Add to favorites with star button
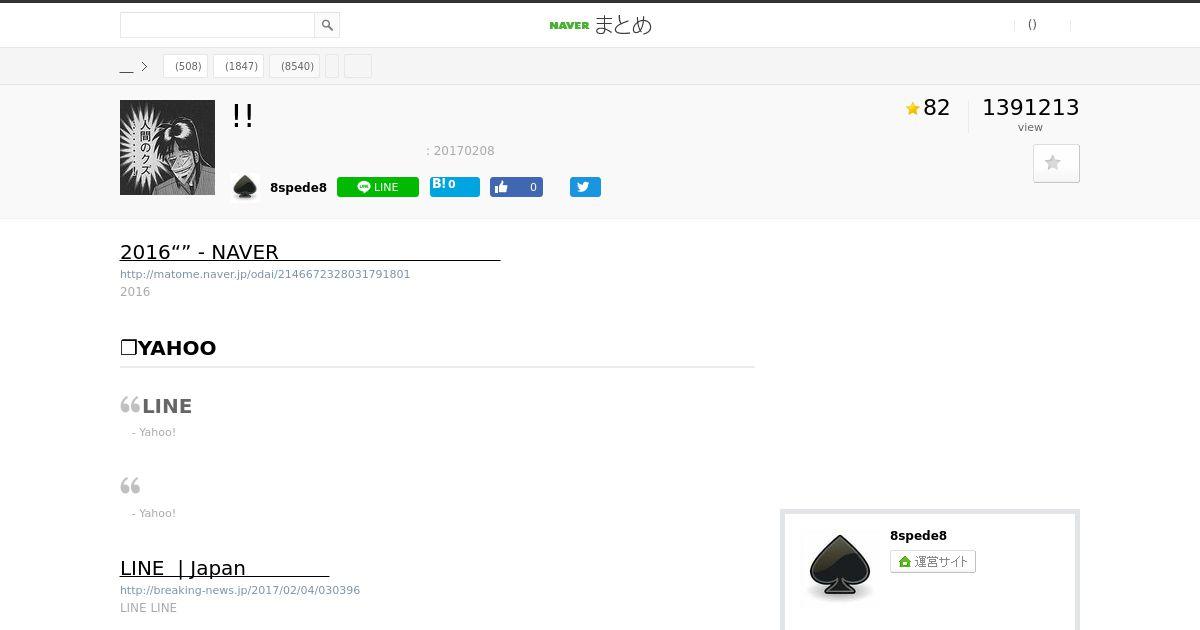This screenshot has height=630, width=1200. coord(1056,163)
